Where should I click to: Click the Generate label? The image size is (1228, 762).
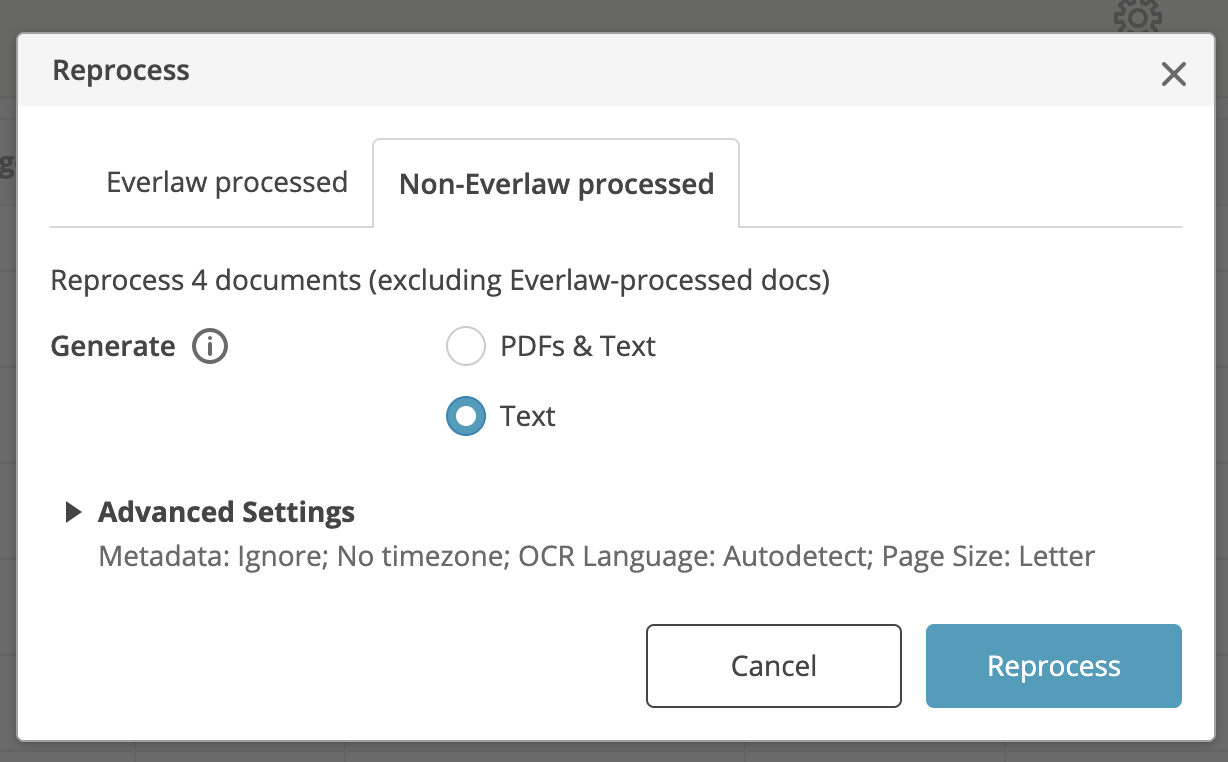pos(113,347)
